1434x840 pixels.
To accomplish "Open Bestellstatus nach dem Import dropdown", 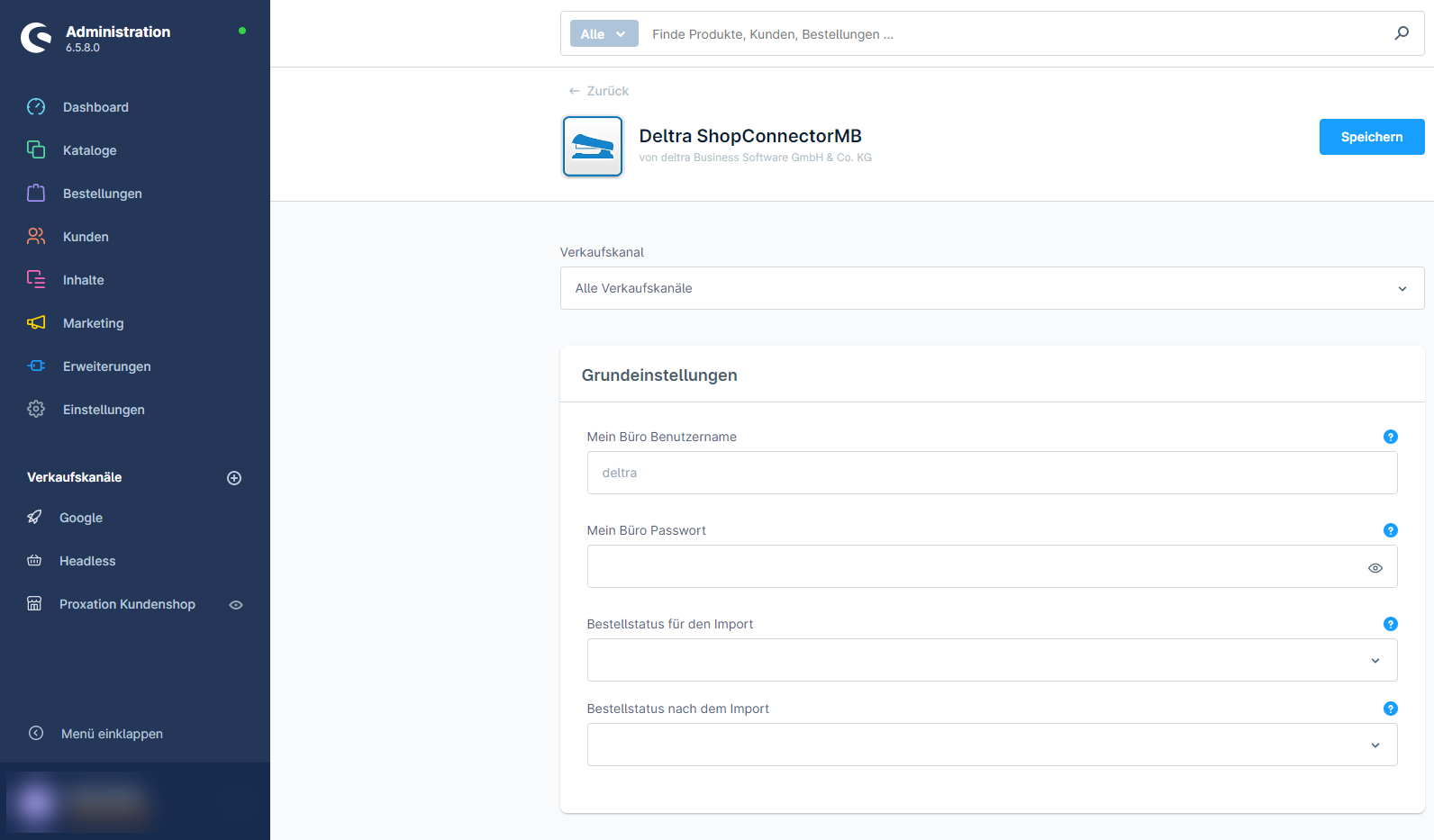I will 992,745.
